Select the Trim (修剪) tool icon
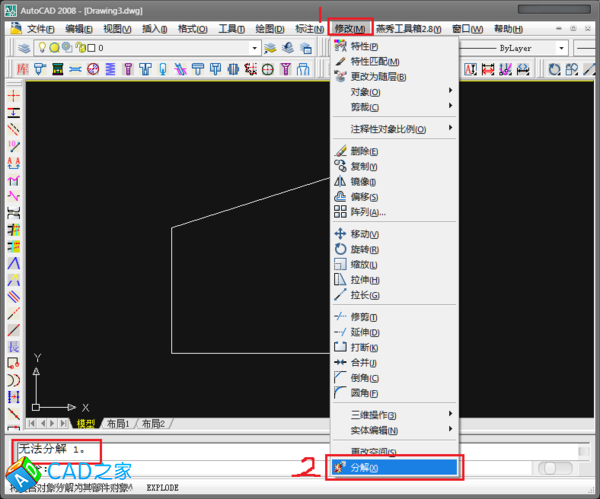 click(x=340, y=317)
